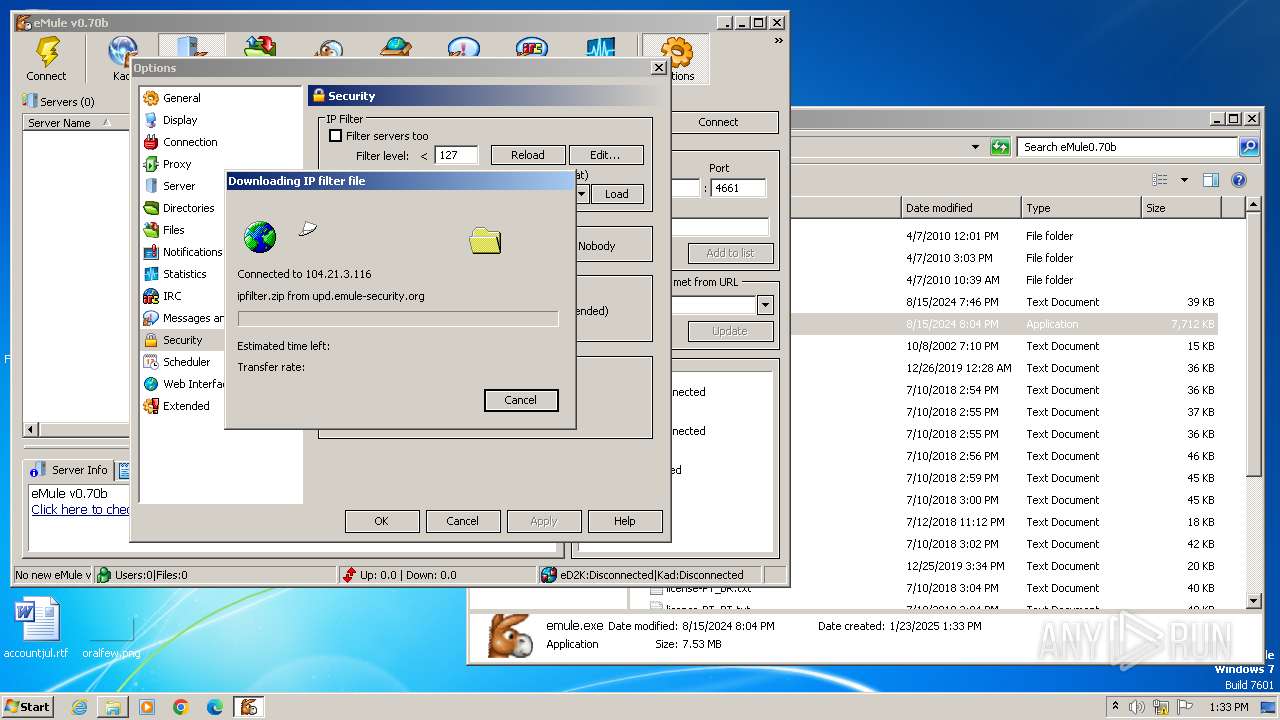Image resolution: width=1280 pixels, height=720 pixels.
Task: Click the Edit... IP filter button
Action: point(606,155)
